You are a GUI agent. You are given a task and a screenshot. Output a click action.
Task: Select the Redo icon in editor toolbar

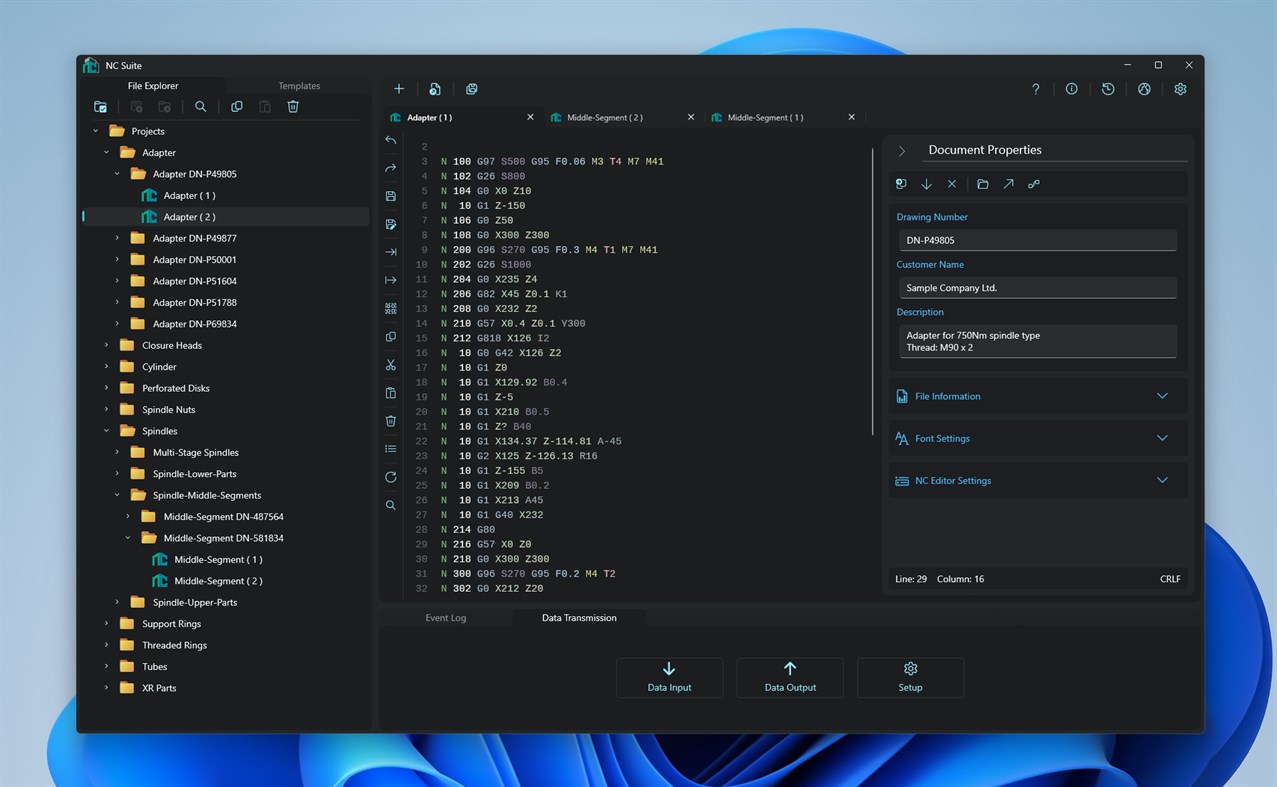tap(391, 168)
